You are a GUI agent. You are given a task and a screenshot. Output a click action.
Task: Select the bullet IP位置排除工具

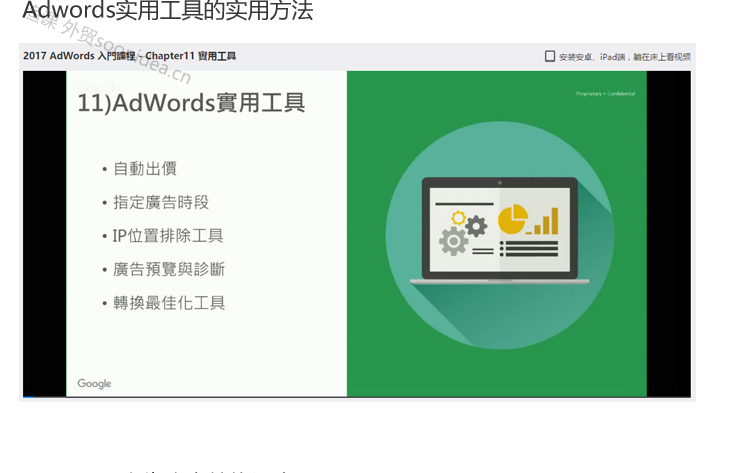click(167, 236)
